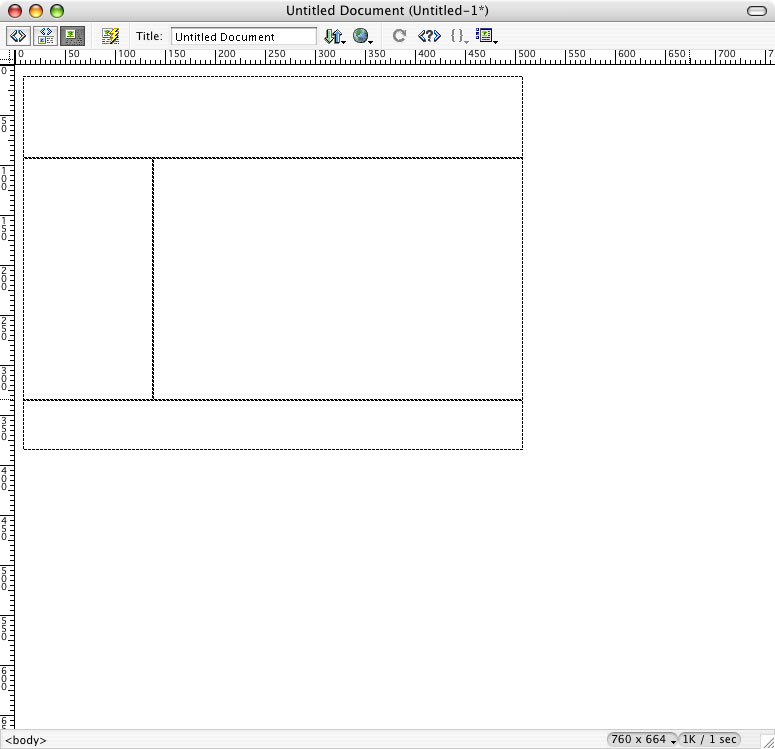Open the Code Navigation braces menu
Screen dimensions: 775x749
(x=459, y=36)
